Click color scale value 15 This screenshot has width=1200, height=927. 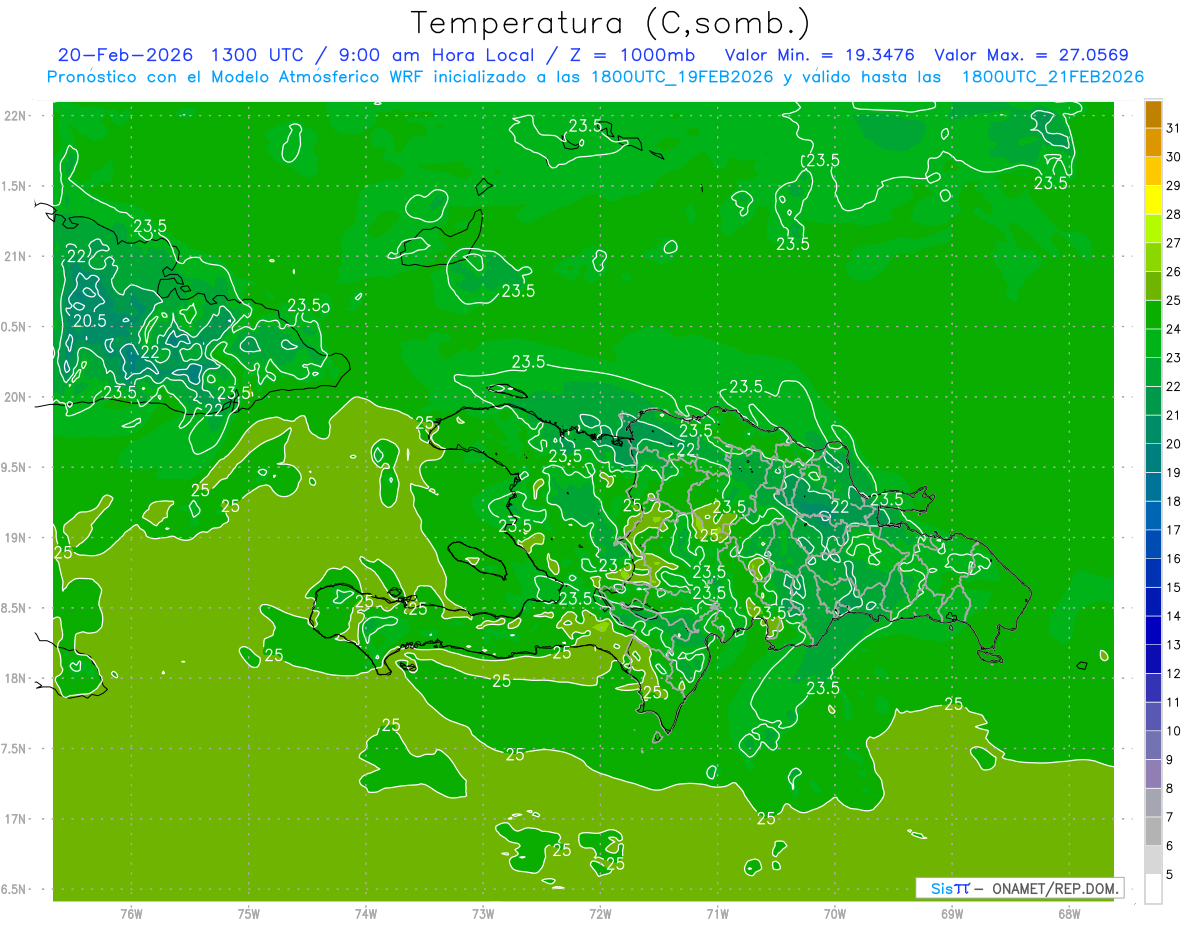point(1174,587)
